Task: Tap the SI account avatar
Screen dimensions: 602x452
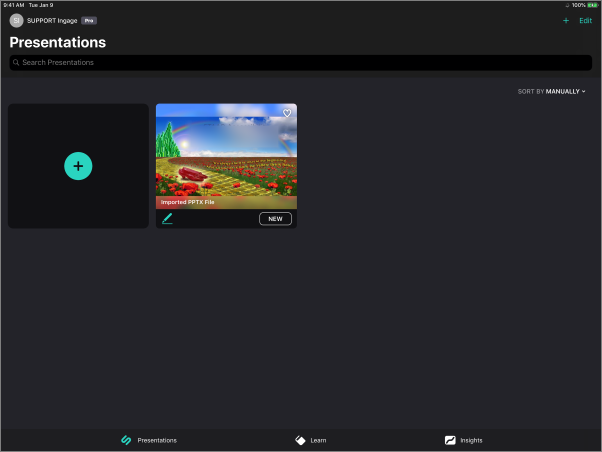Action: point(17,21)
